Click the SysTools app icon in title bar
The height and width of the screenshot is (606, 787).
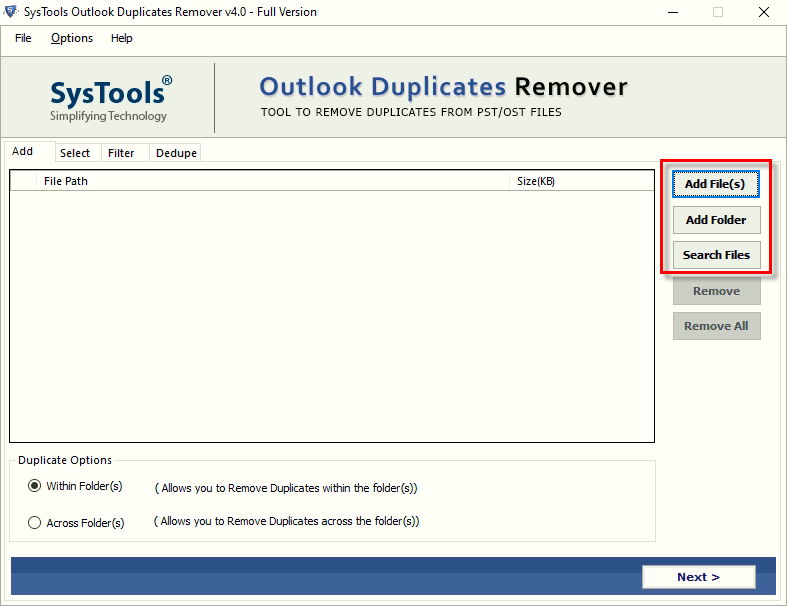11,12
